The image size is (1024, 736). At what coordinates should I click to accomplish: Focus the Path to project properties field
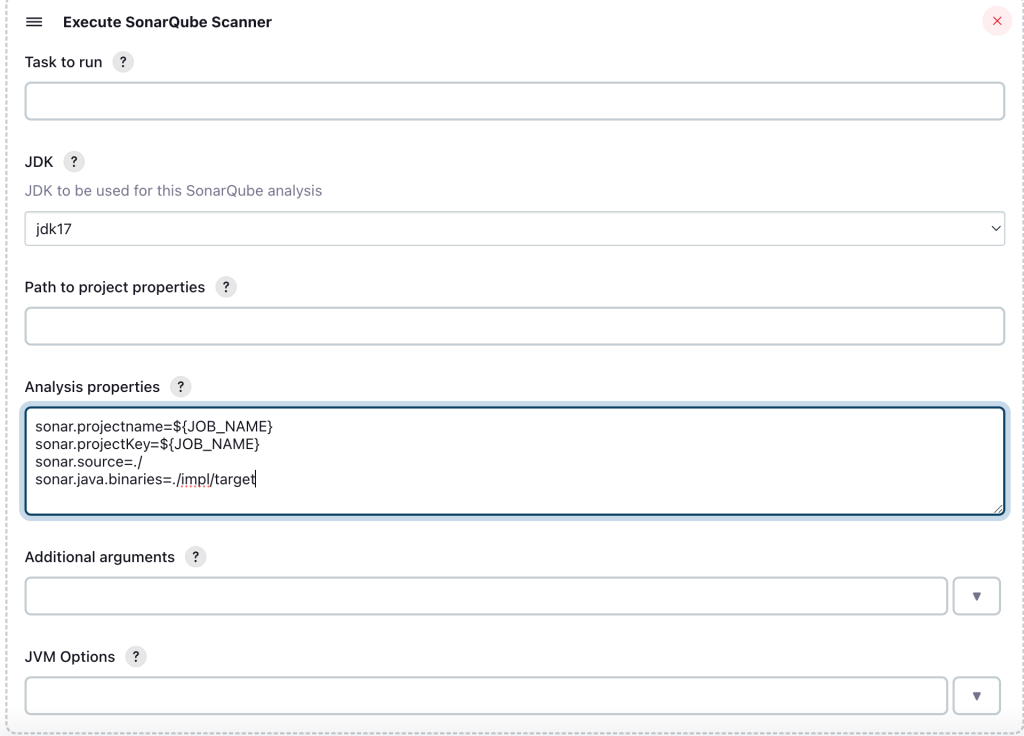(514, 327)
